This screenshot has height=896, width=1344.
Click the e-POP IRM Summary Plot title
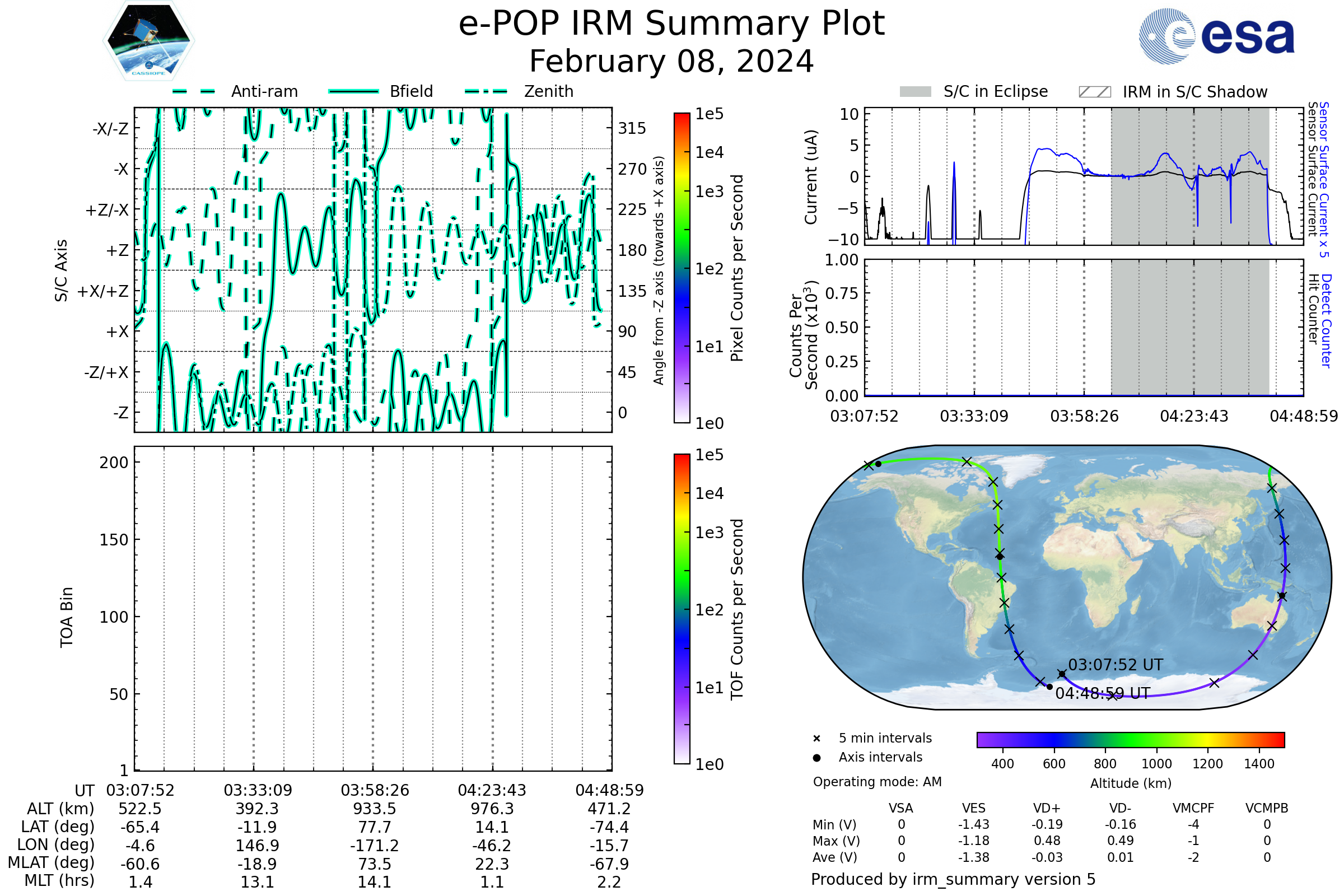coord(671,24)
